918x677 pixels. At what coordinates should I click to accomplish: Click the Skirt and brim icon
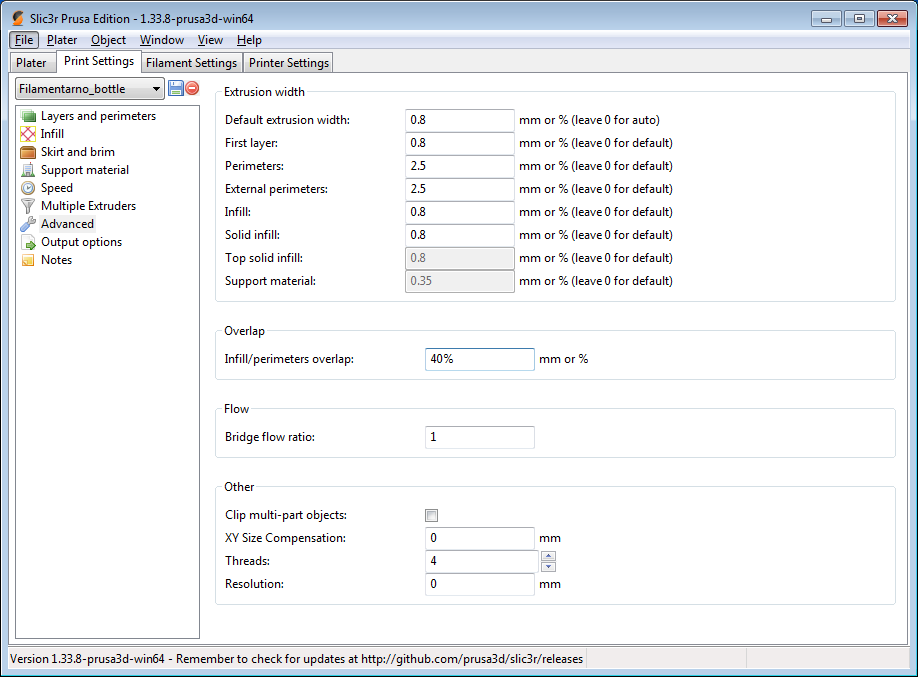[28, 152]
